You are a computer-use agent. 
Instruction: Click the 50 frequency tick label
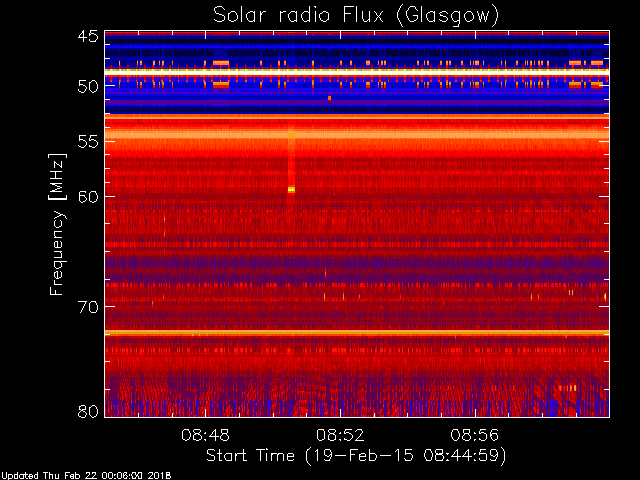pyautogui.click(x=88, y=87)
